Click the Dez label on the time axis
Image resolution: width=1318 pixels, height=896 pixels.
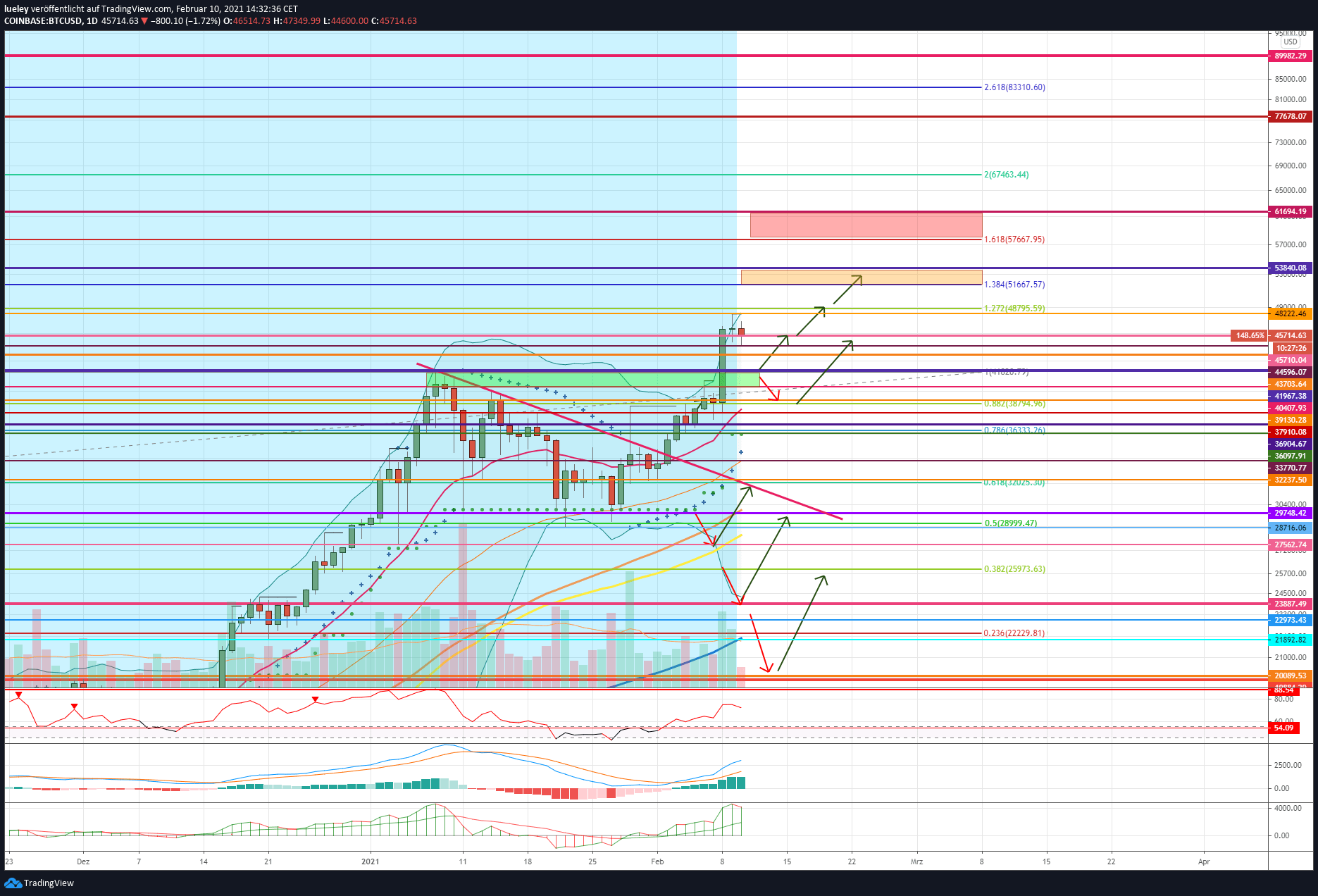point(83,861)
